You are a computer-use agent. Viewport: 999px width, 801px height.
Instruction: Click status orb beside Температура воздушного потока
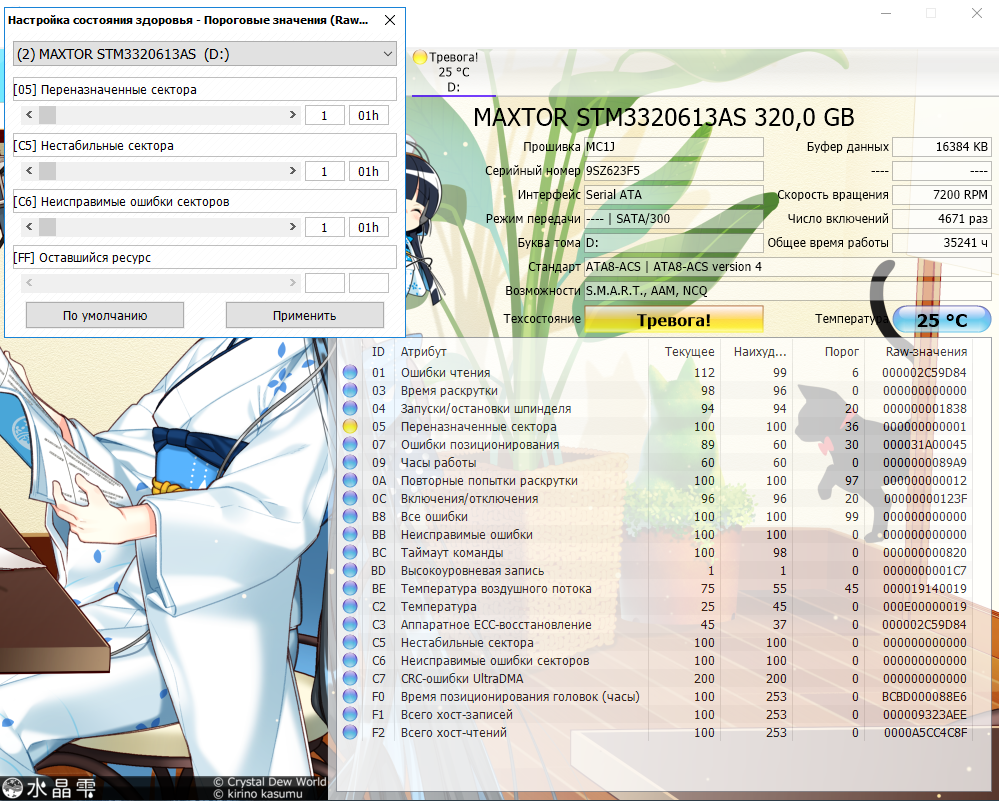(350, 588)
